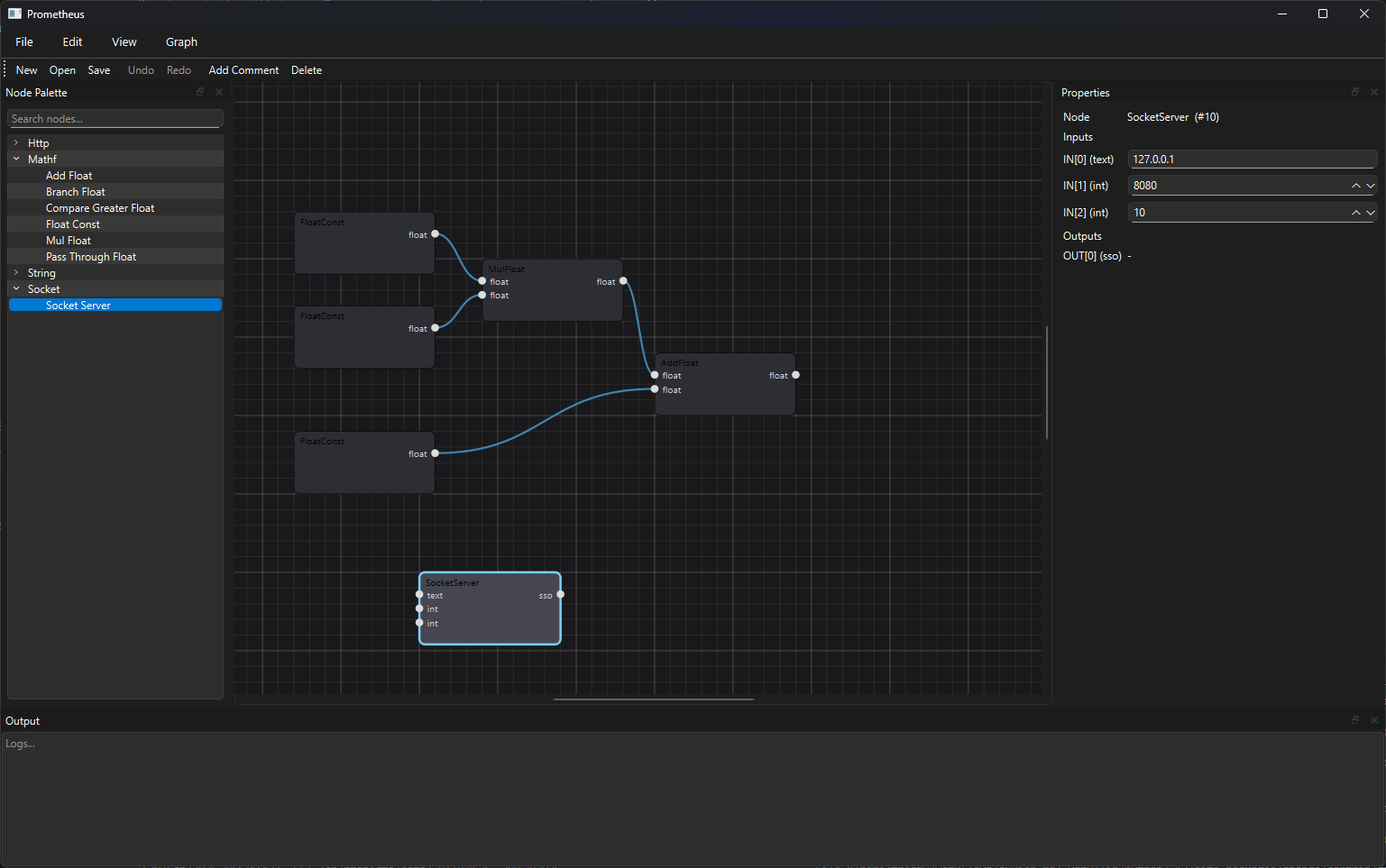Edit the IN[0] text field 127.0.0.1

point(1253,160)
